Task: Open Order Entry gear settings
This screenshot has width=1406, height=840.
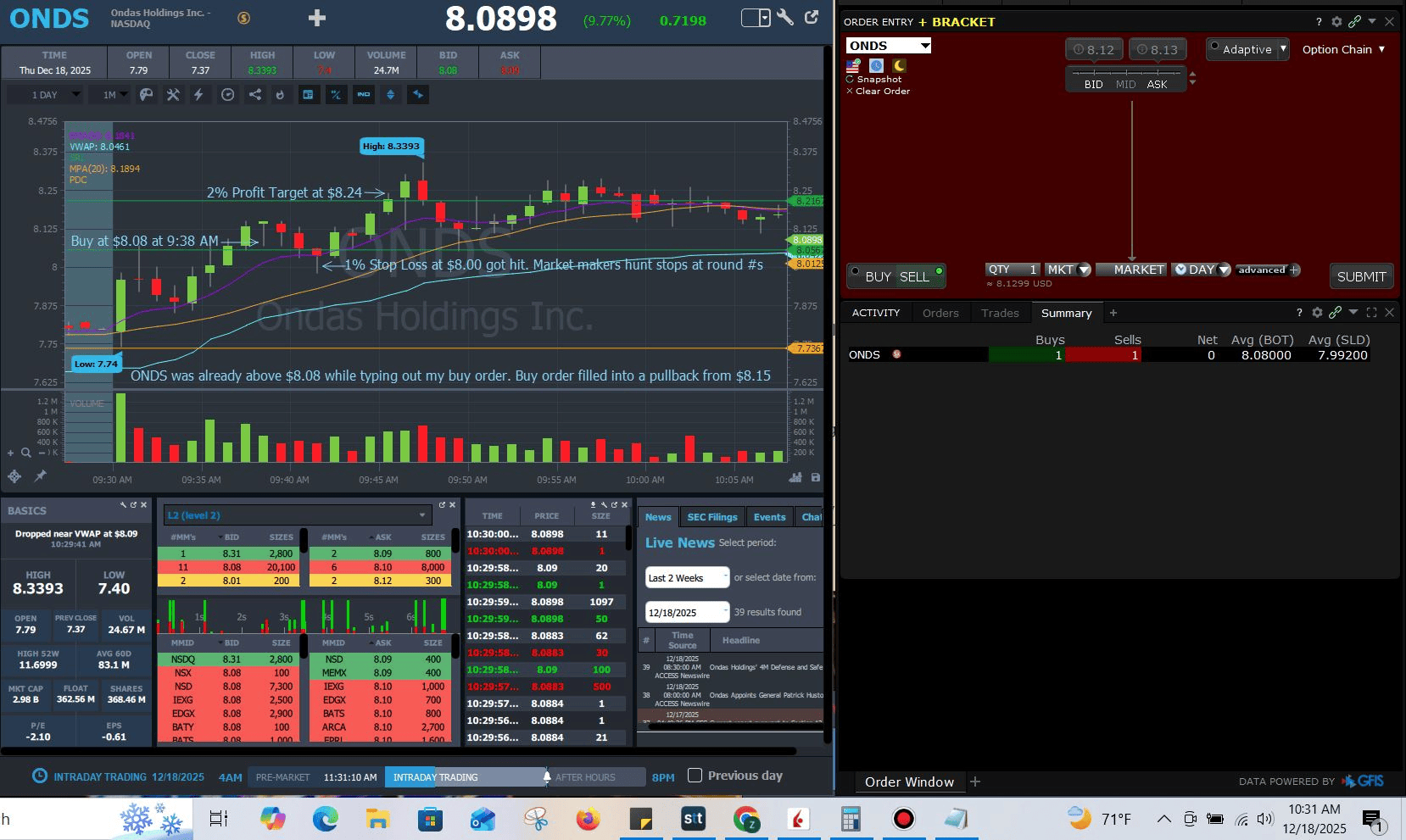Action: (1336, 21)
